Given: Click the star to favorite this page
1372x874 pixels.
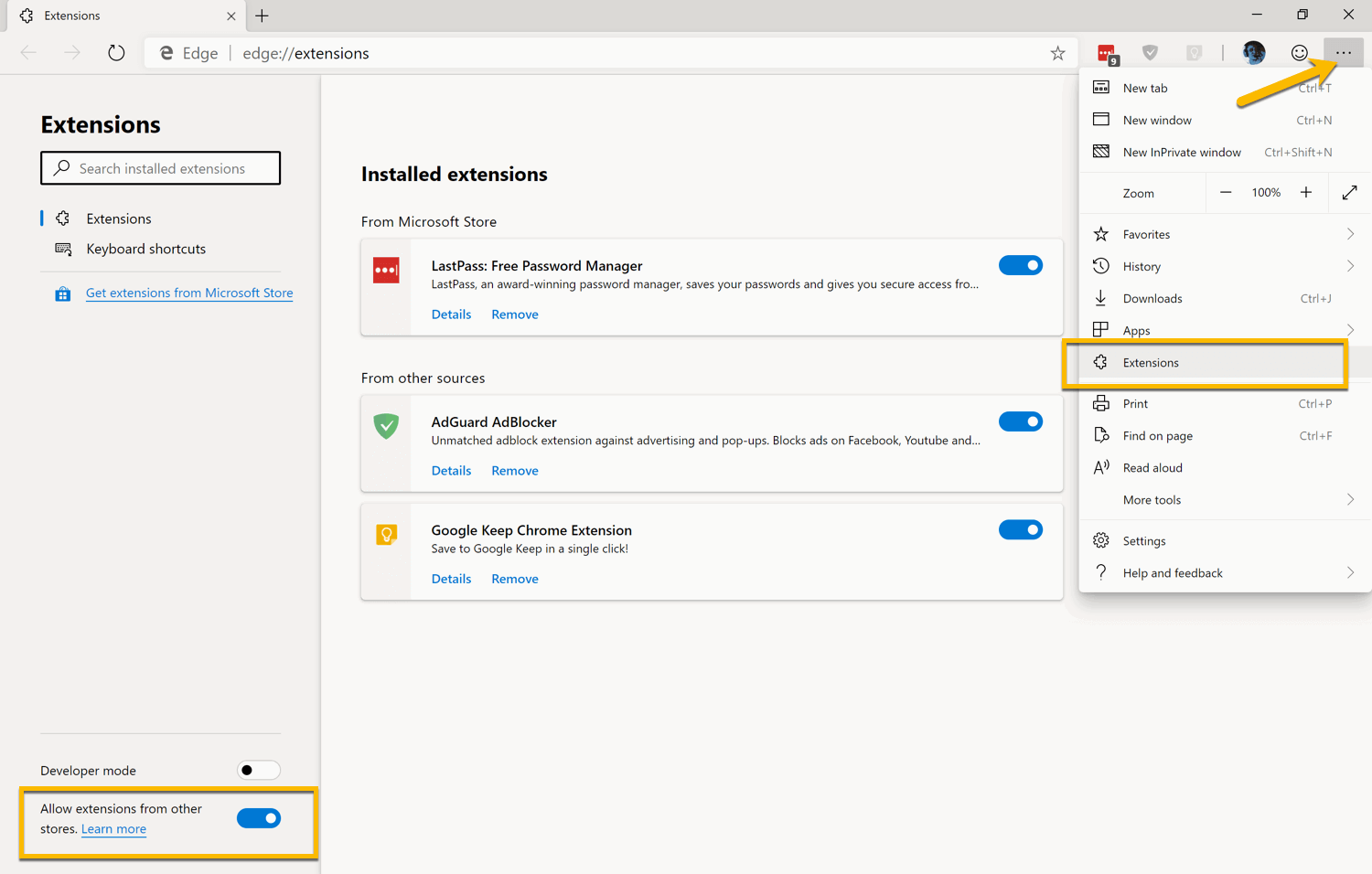Looking at the screenshot, I should click(x=1057, y=53).
